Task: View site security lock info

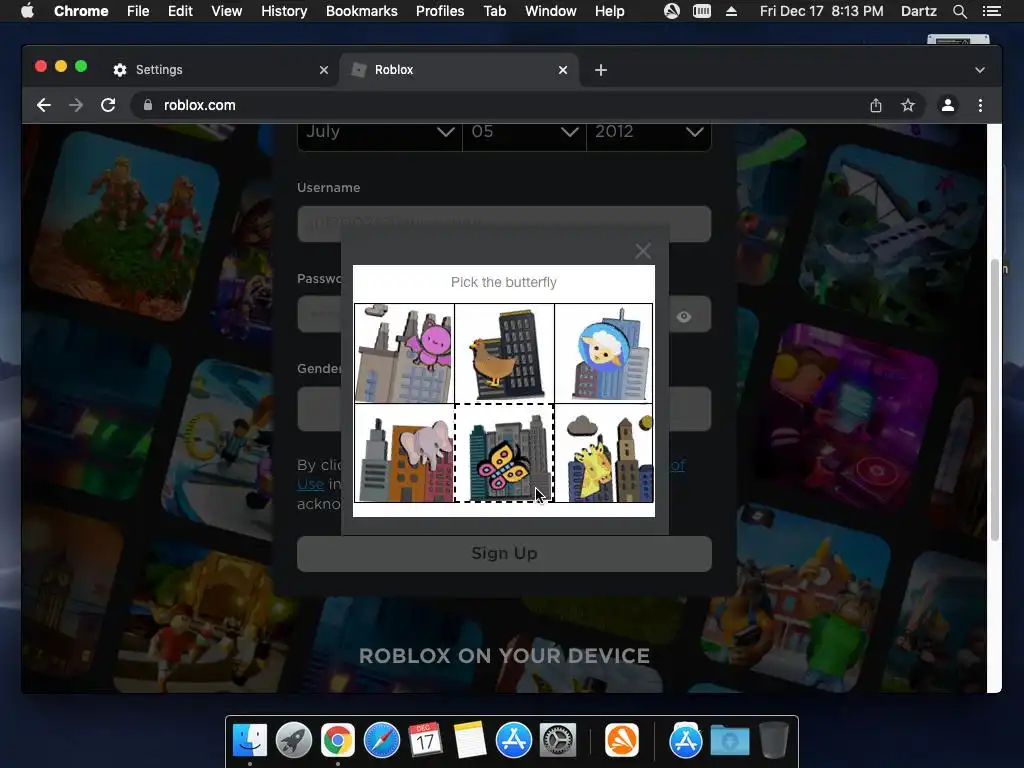Action: point(148,105)
